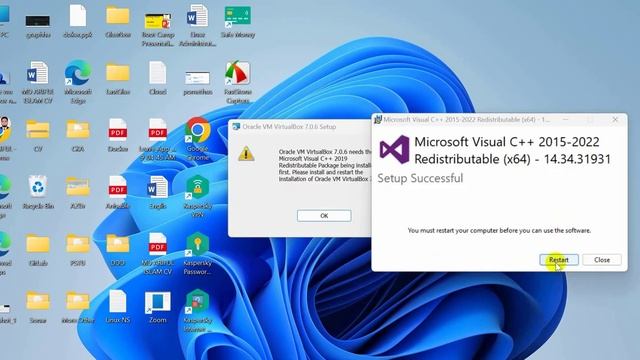Open the Safe Money shortcut
640x360 pixels.
(x=238, y=21)
